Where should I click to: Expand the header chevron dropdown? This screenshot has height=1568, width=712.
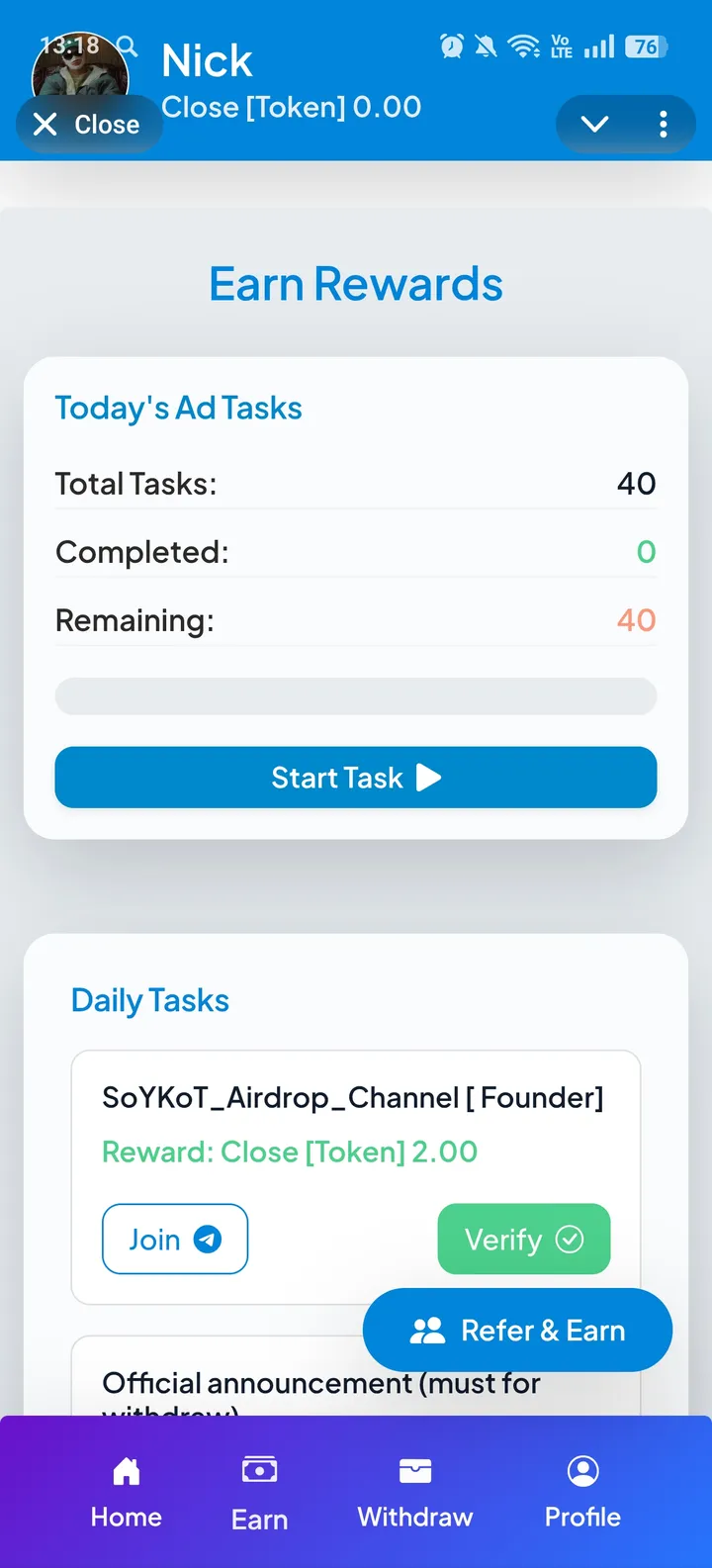[x=594, y=124]
